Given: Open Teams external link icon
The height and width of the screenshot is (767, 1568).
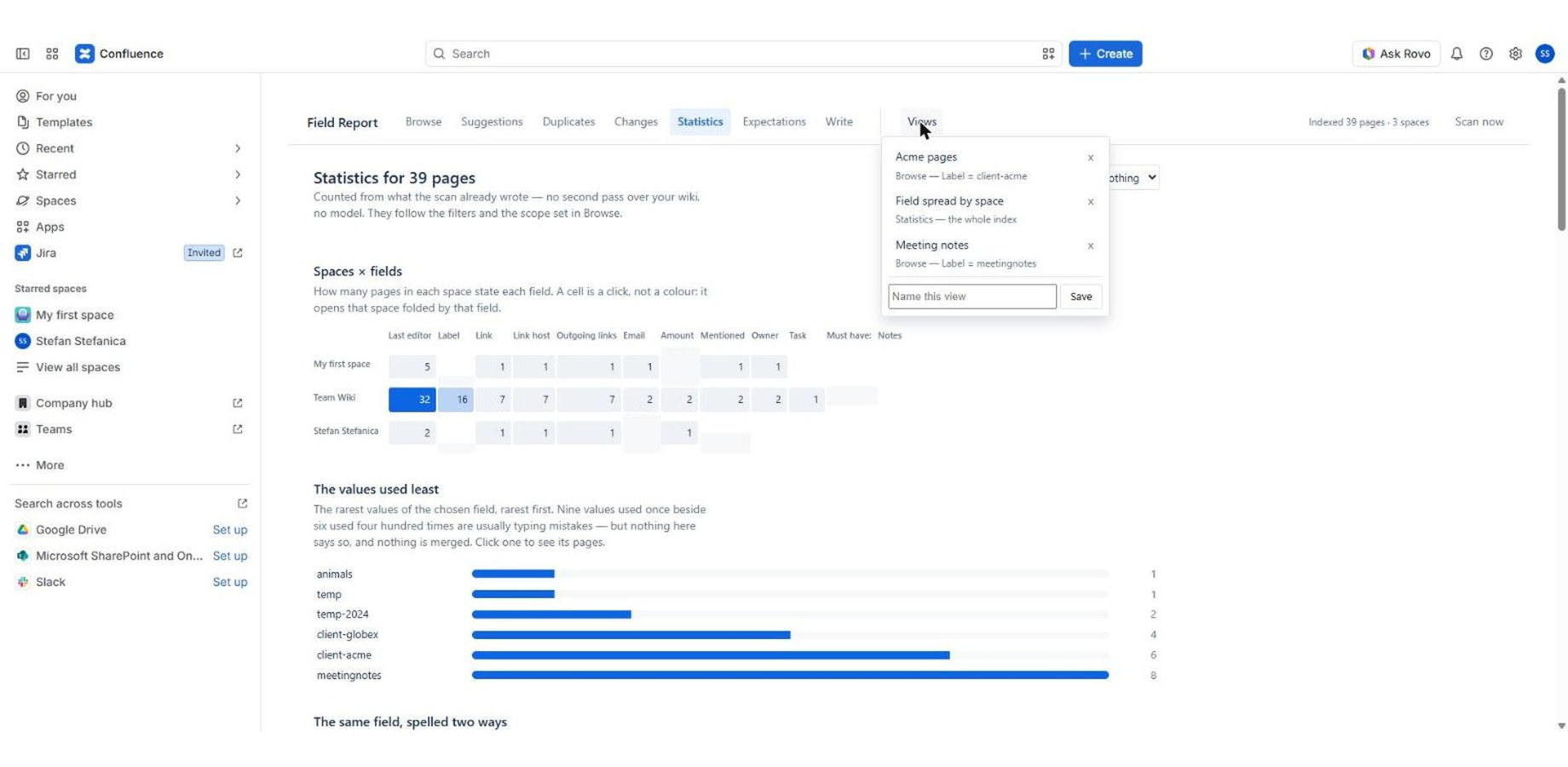Looking at the screenshot, I should click(x=238, y=430).
